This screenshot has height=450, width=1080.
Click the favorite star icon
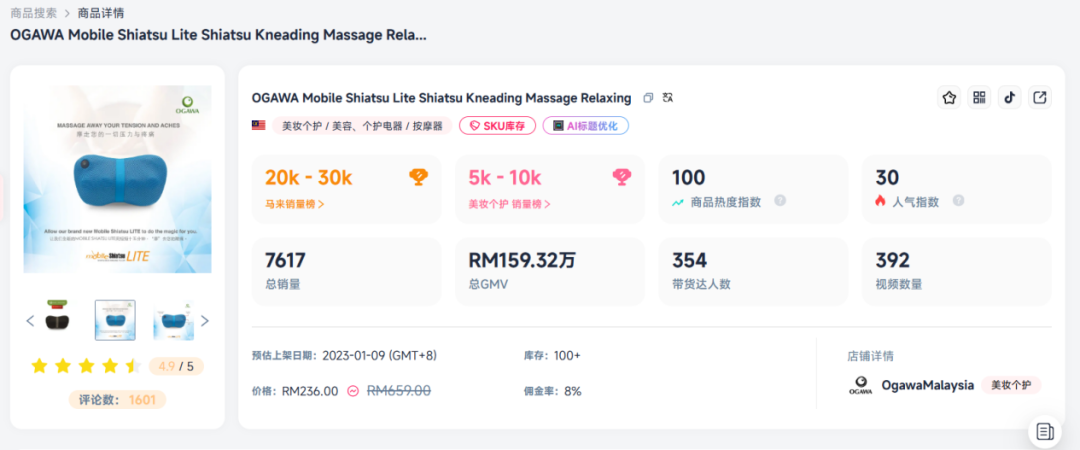949,98
